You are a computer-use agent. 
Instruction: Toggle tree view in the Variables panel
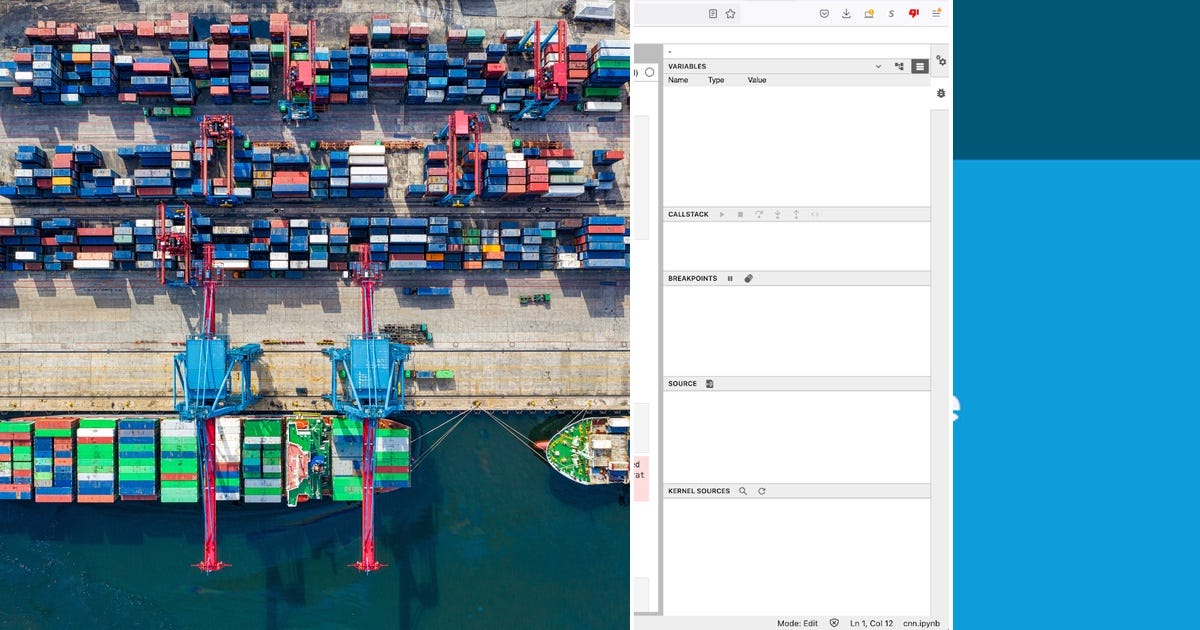pos(899,66)
